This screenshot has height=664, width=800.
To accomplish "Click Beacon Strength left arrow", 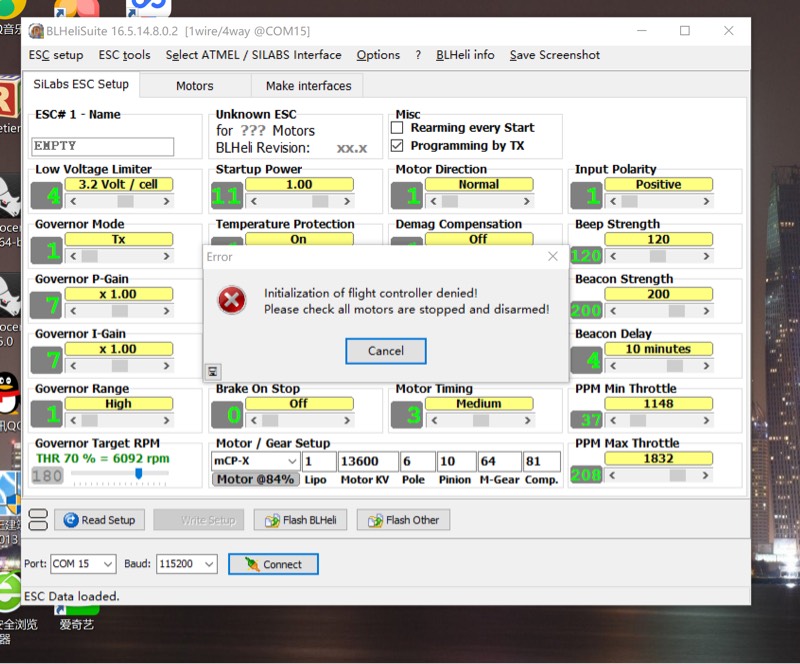I will (613, 311).
